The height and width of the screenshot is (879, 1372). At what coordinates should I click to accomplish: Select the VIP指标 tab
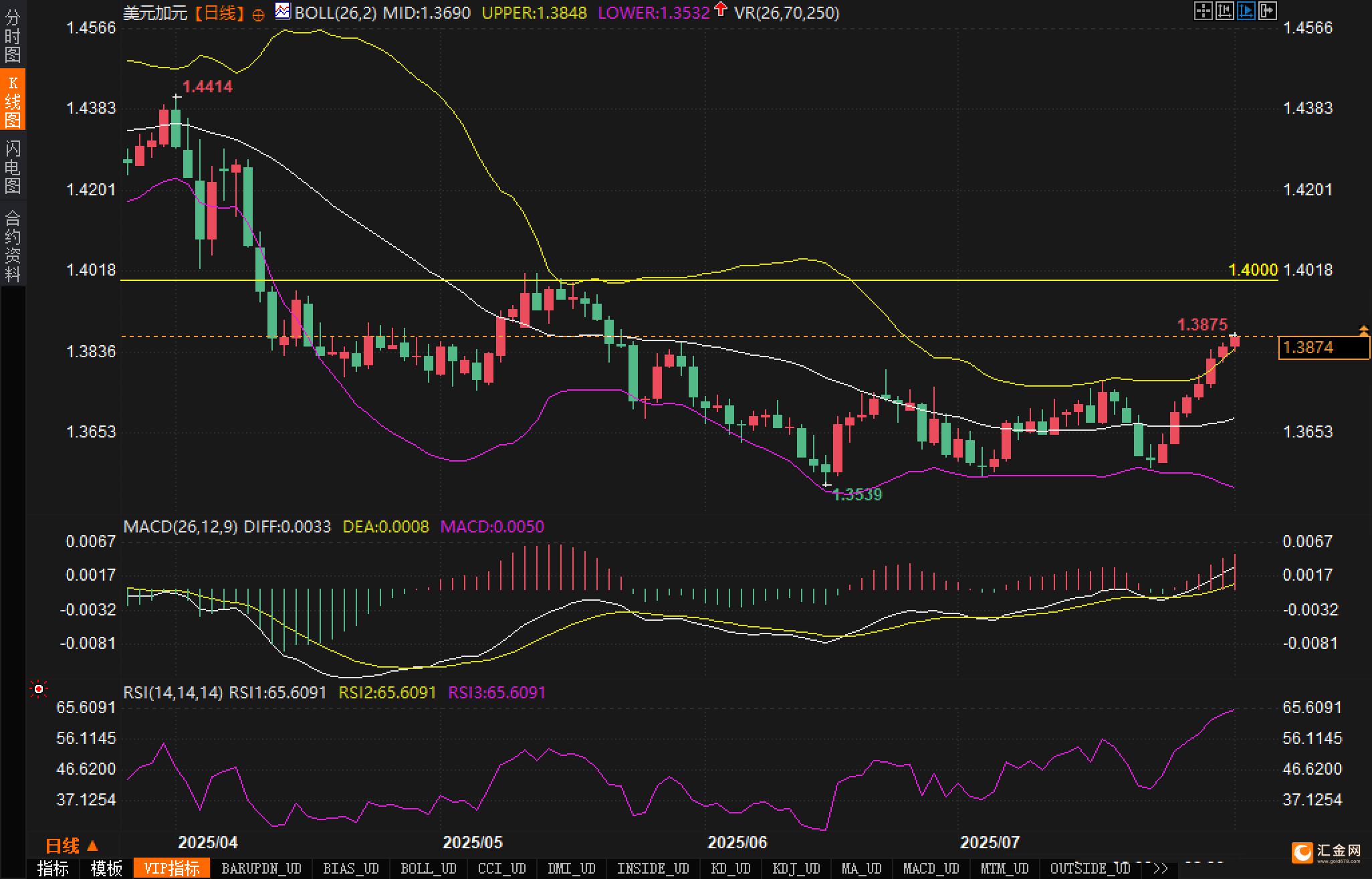pos(172,868)
